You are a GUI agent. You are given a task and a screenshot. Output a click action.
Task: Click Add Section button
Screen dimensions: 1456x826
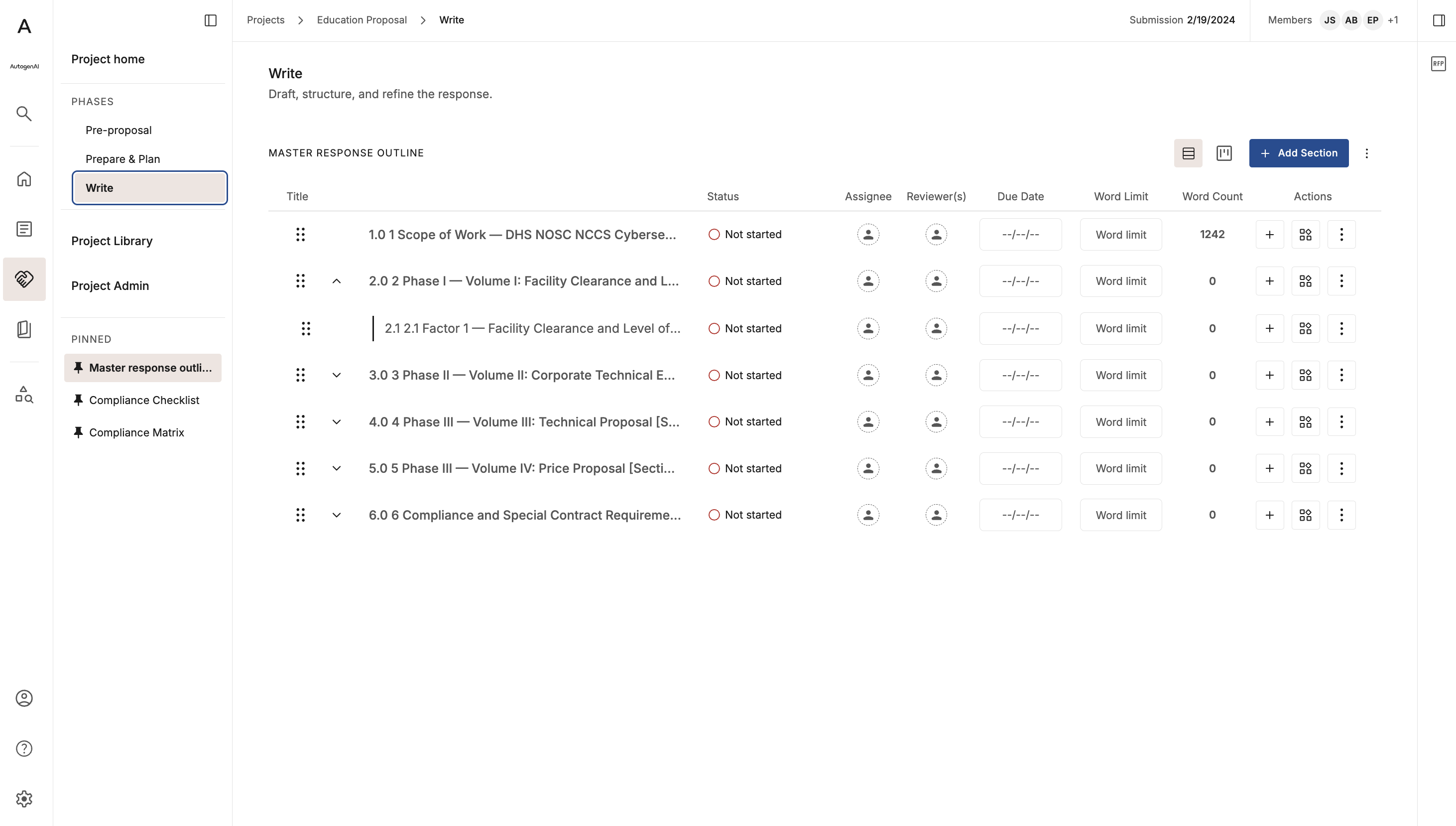click(x=1299, y=153)
